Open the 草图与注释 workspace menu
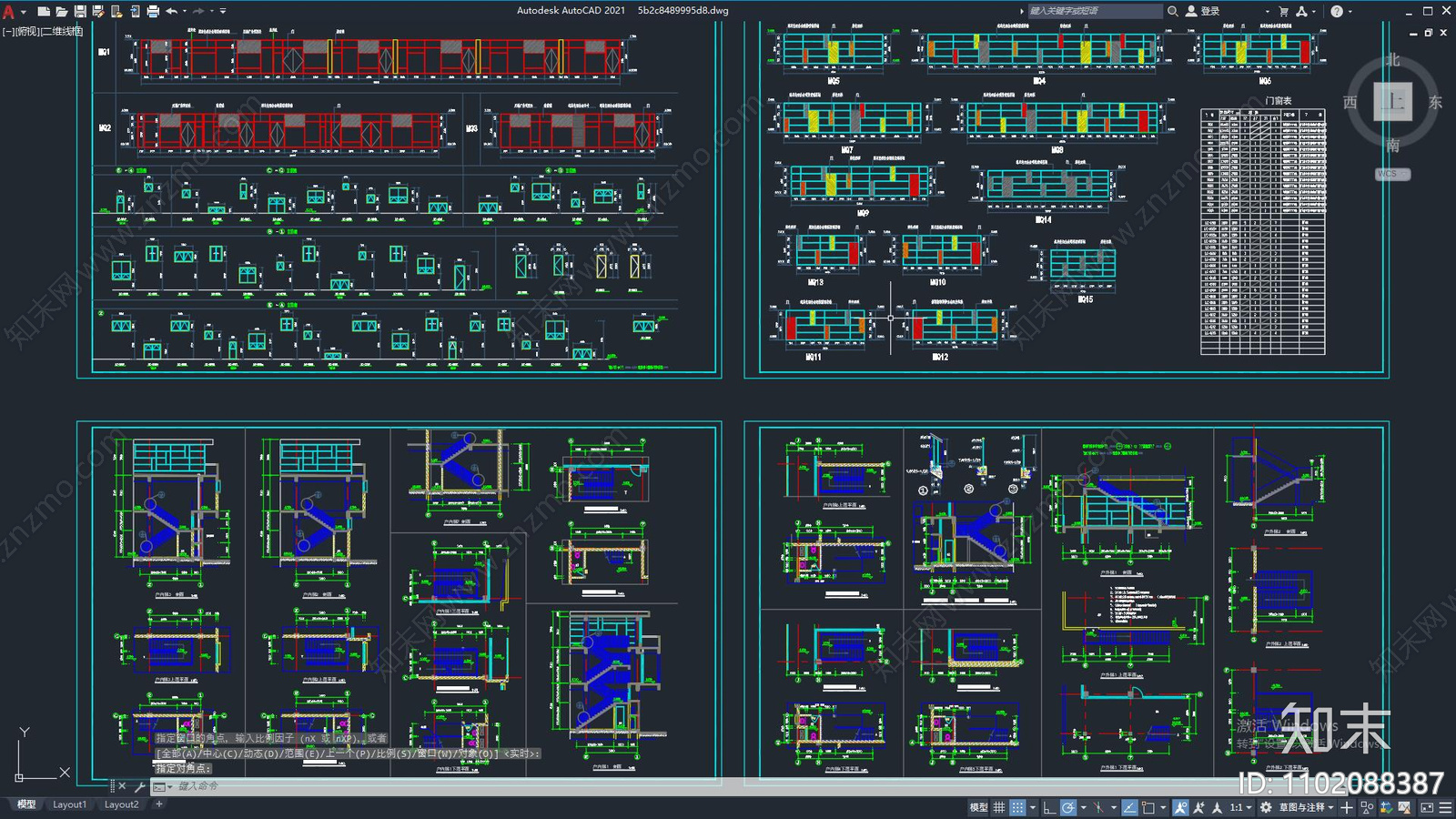This screenshot has height=819, width=1456. tap(1307, 807)
